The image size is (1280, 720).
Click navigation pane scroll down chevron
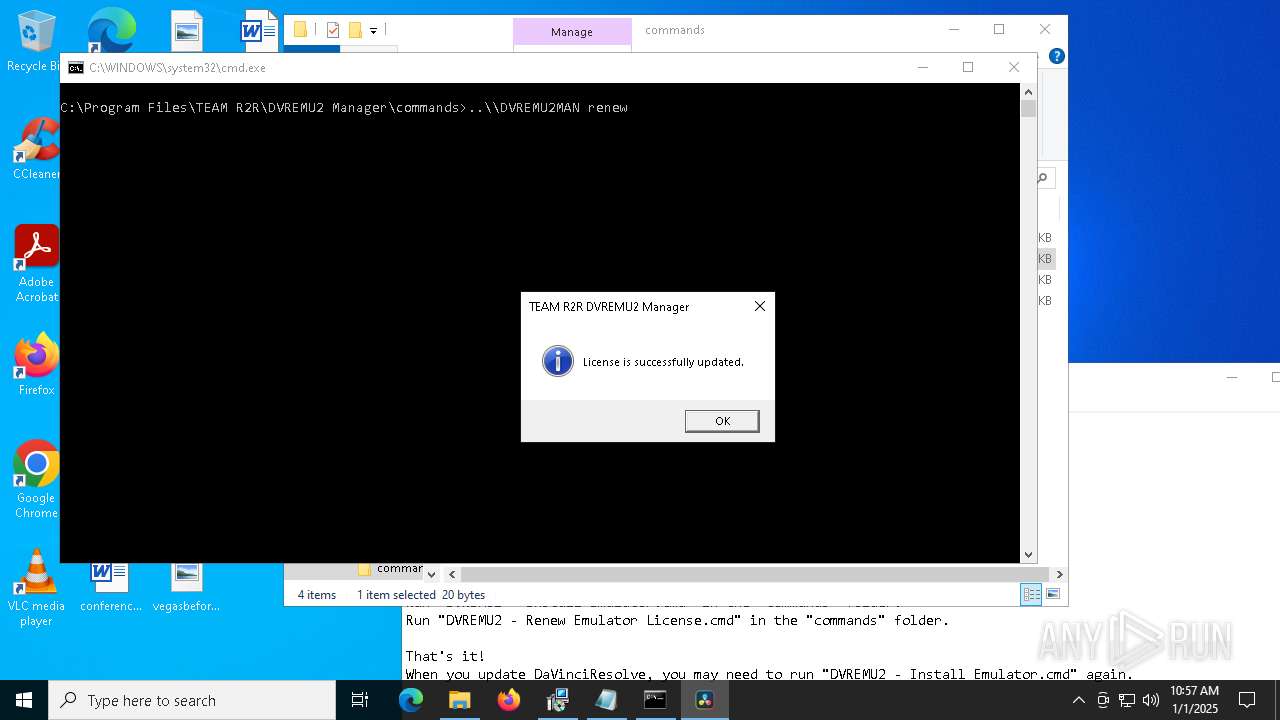431,574
